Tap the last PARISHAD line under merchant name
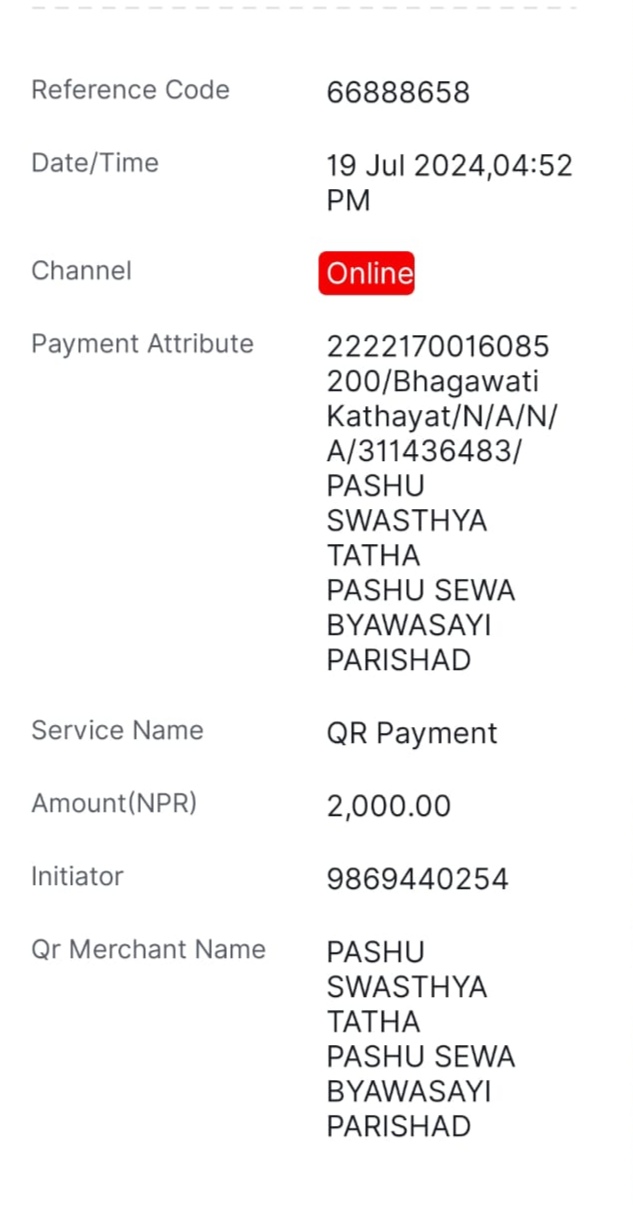 pos(399,1127)
